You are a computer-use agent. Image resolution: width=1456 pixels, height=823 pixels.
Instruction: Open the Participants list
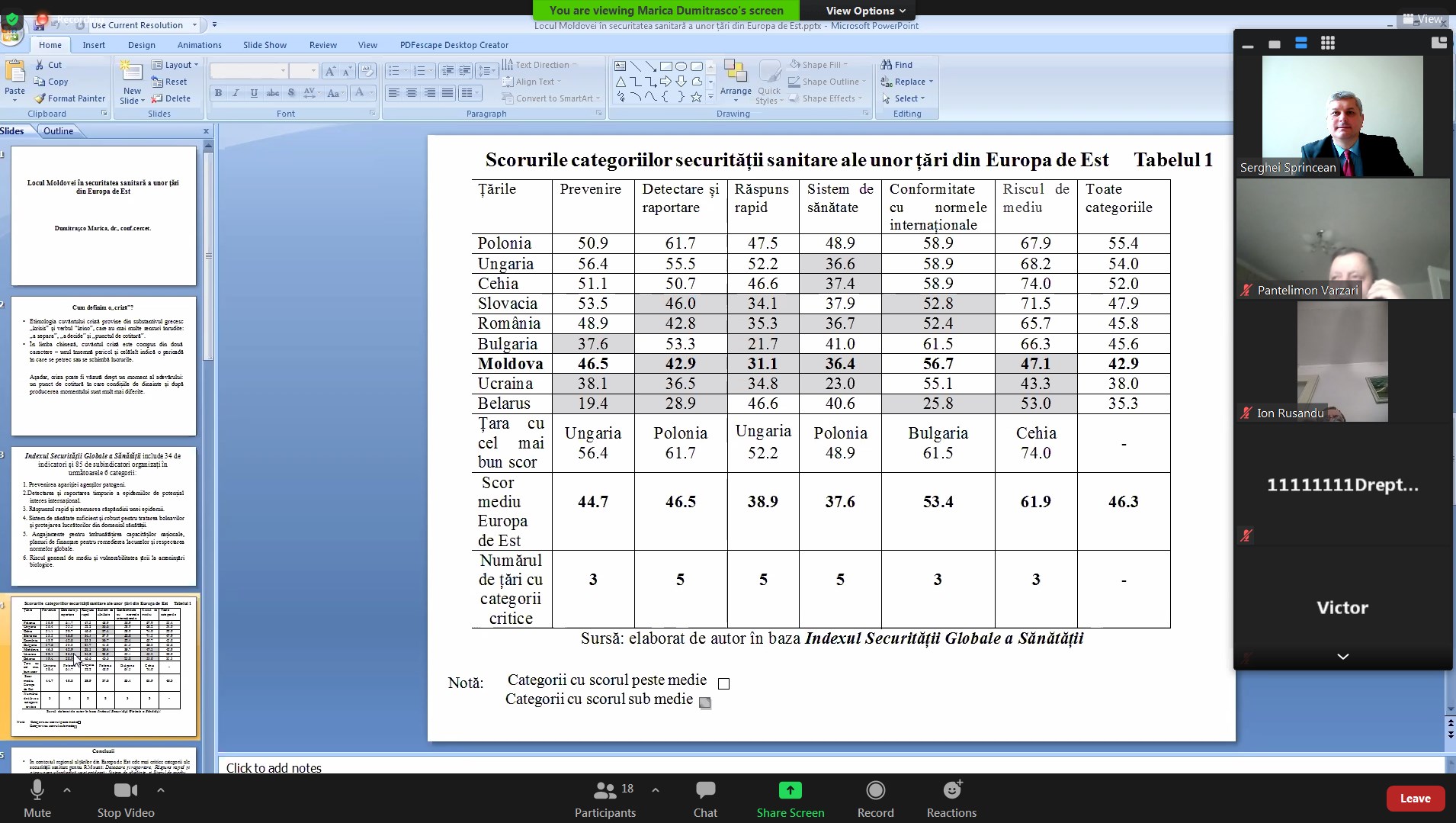605,799
